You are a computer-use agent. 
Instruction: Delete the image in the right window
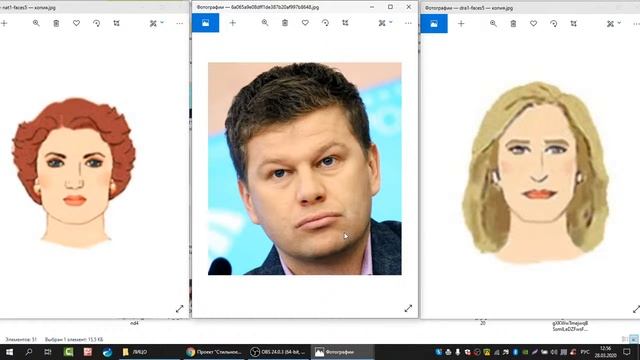513,24
